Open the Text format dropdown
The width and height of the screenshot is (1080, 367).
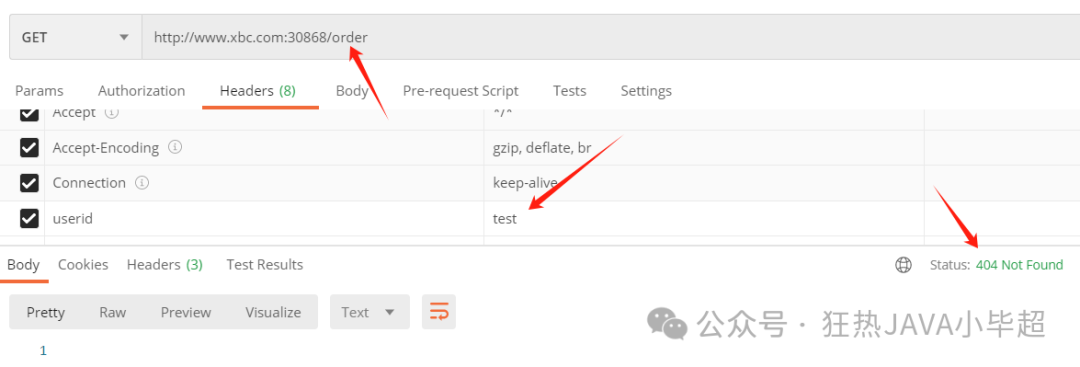pos(369,312)
